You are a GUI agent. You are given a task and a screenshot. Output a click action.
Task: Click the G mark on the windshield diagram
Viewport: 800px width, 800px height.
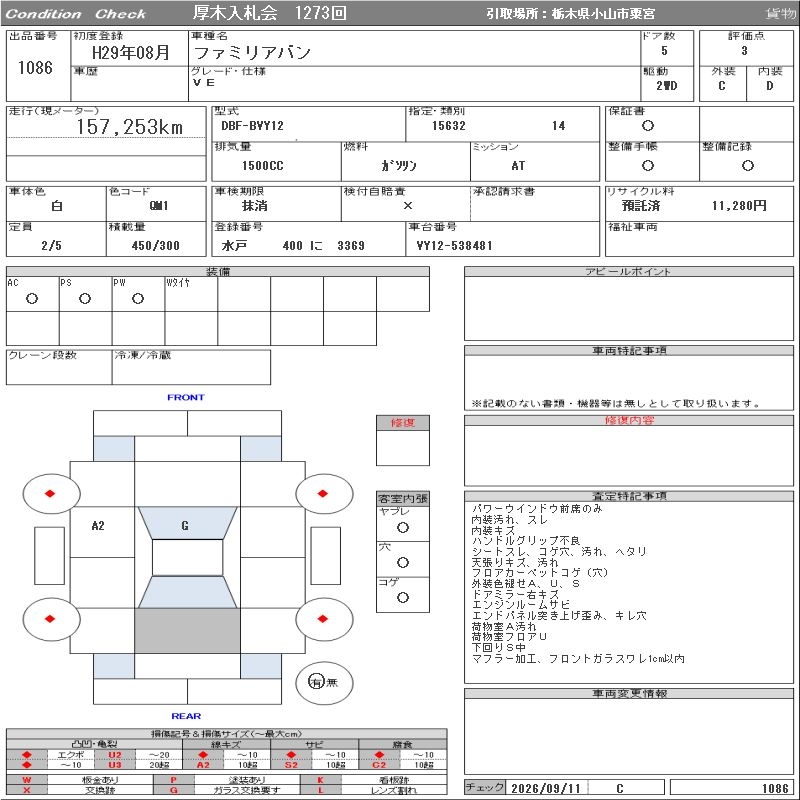click(x=185, y=526)
